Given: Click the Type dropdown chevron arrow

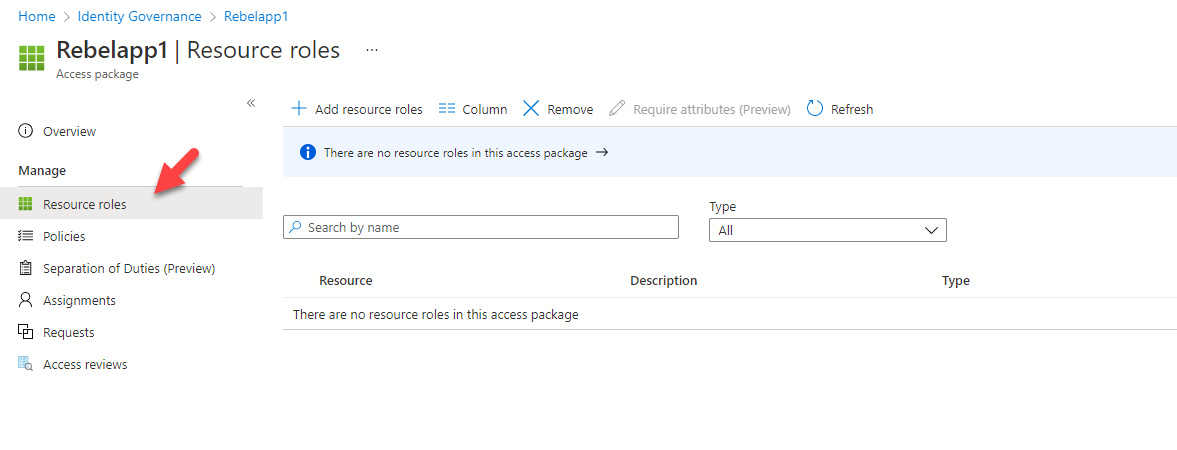Looking at the screenshot, I should 932,231.
